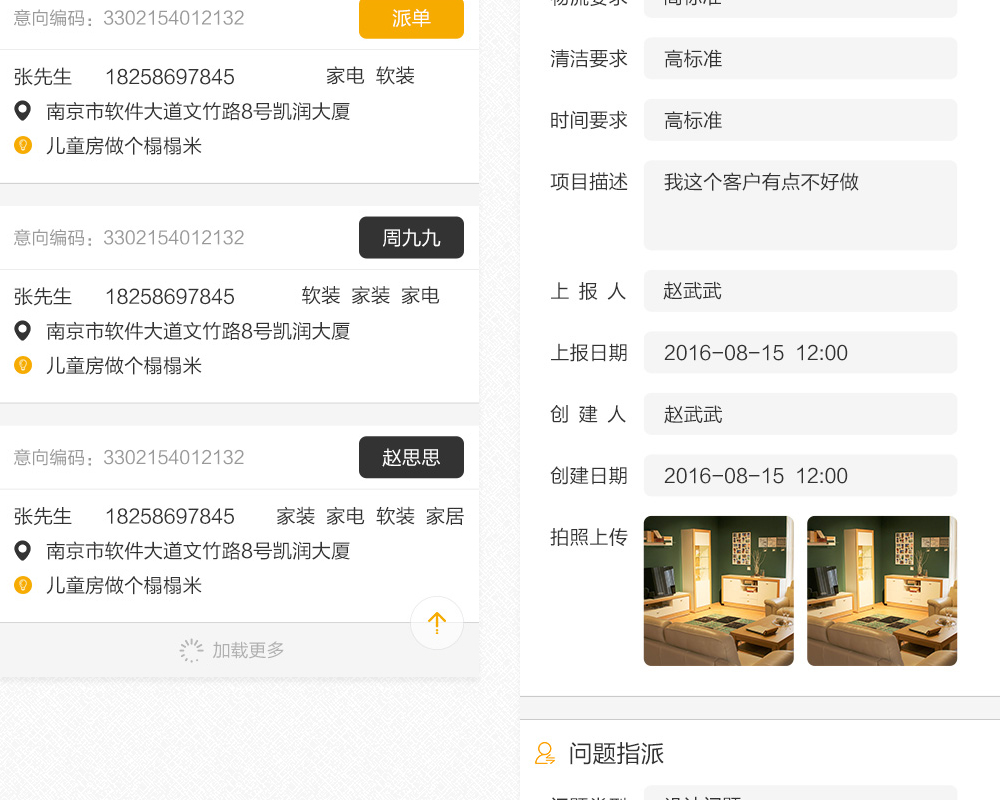Click 儿童房做个榻榻米 in the 派单 card

(124, 146)
